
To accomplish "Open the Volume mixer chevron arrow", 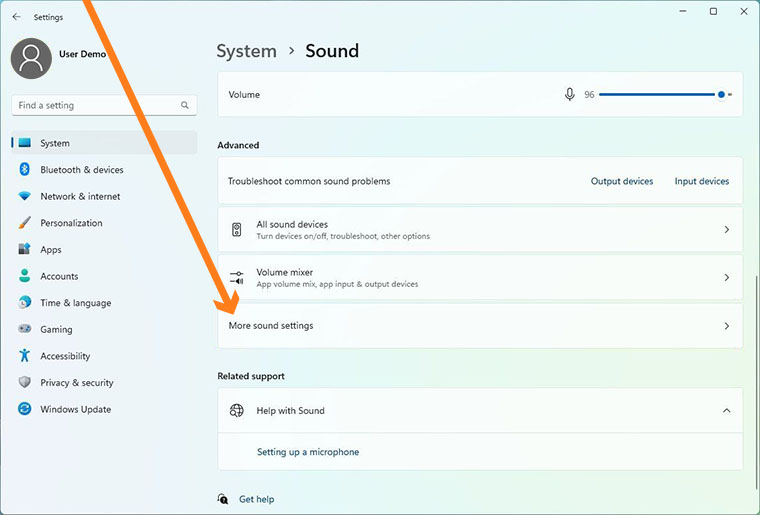I will coord(727,278).
